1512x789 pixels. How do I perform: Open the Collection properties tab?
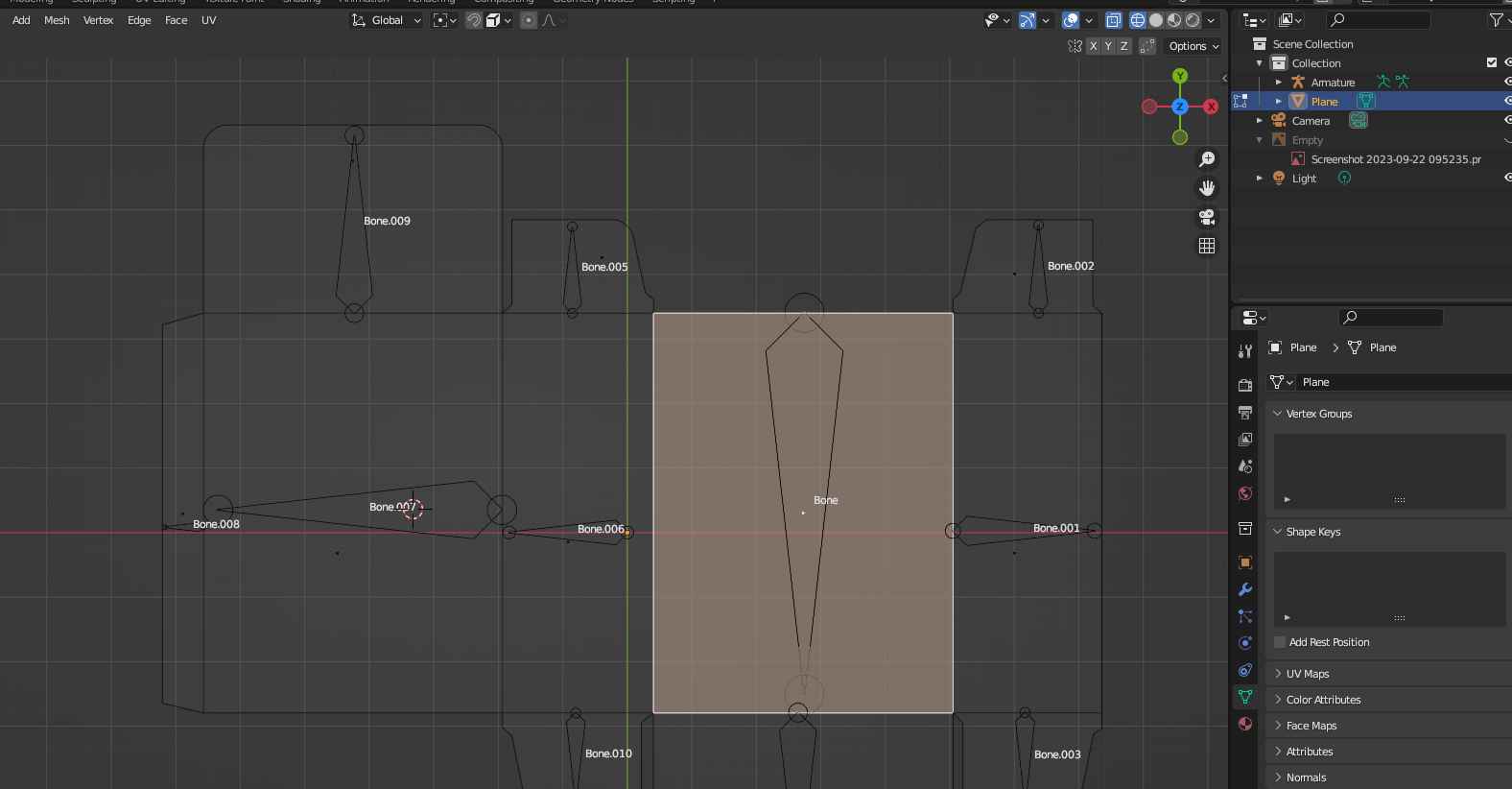[x=1245, y=528]
